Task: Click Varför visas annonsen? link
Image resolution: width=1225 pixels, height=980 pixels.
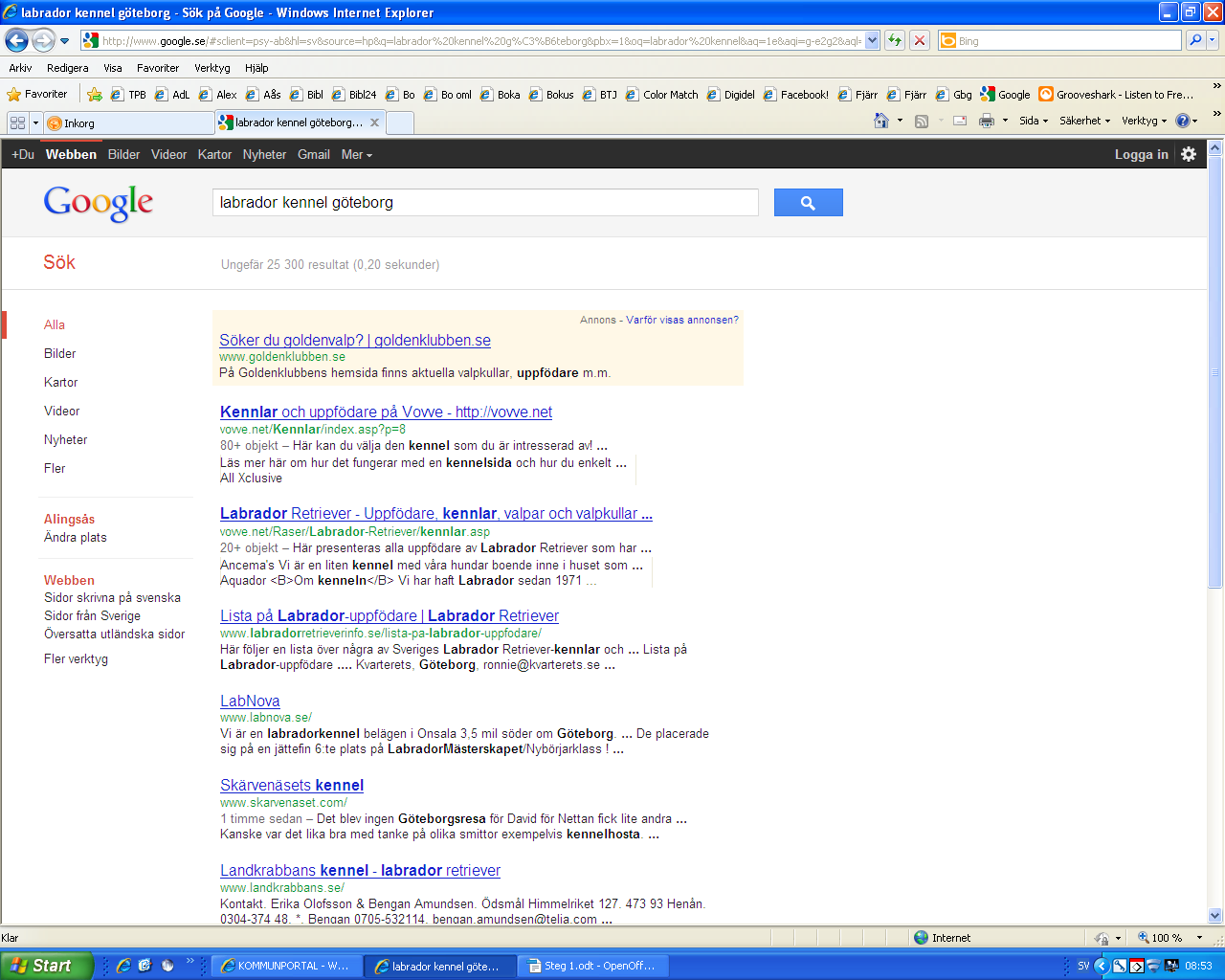Action: (x=682, y=320)
